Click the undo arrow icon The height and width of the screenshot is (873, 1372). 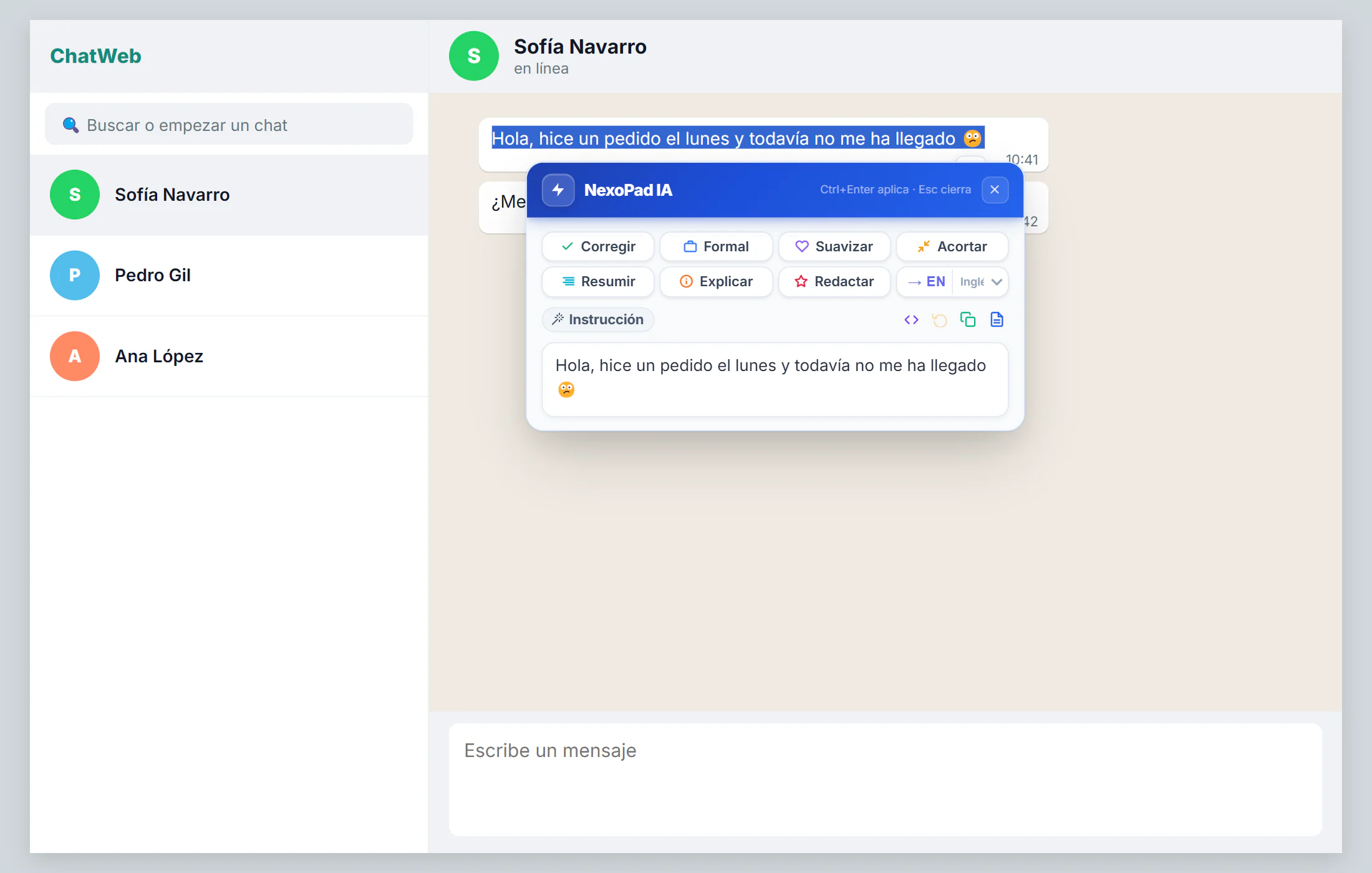940,320
